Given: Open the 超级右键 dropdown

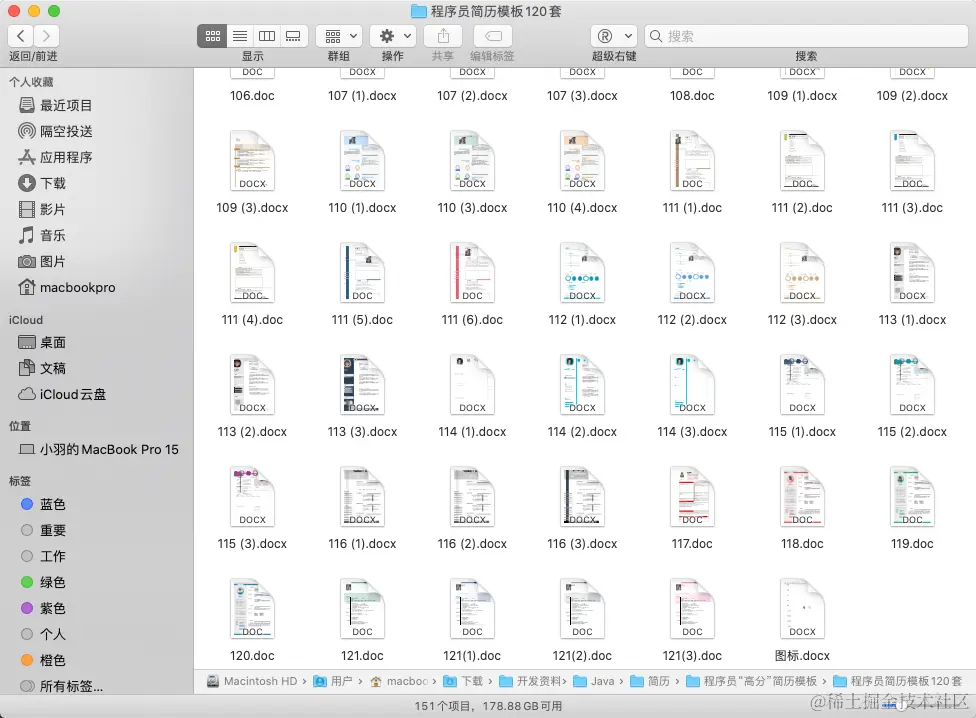Looking at the screenshot, I should click(x=614, y=36).
